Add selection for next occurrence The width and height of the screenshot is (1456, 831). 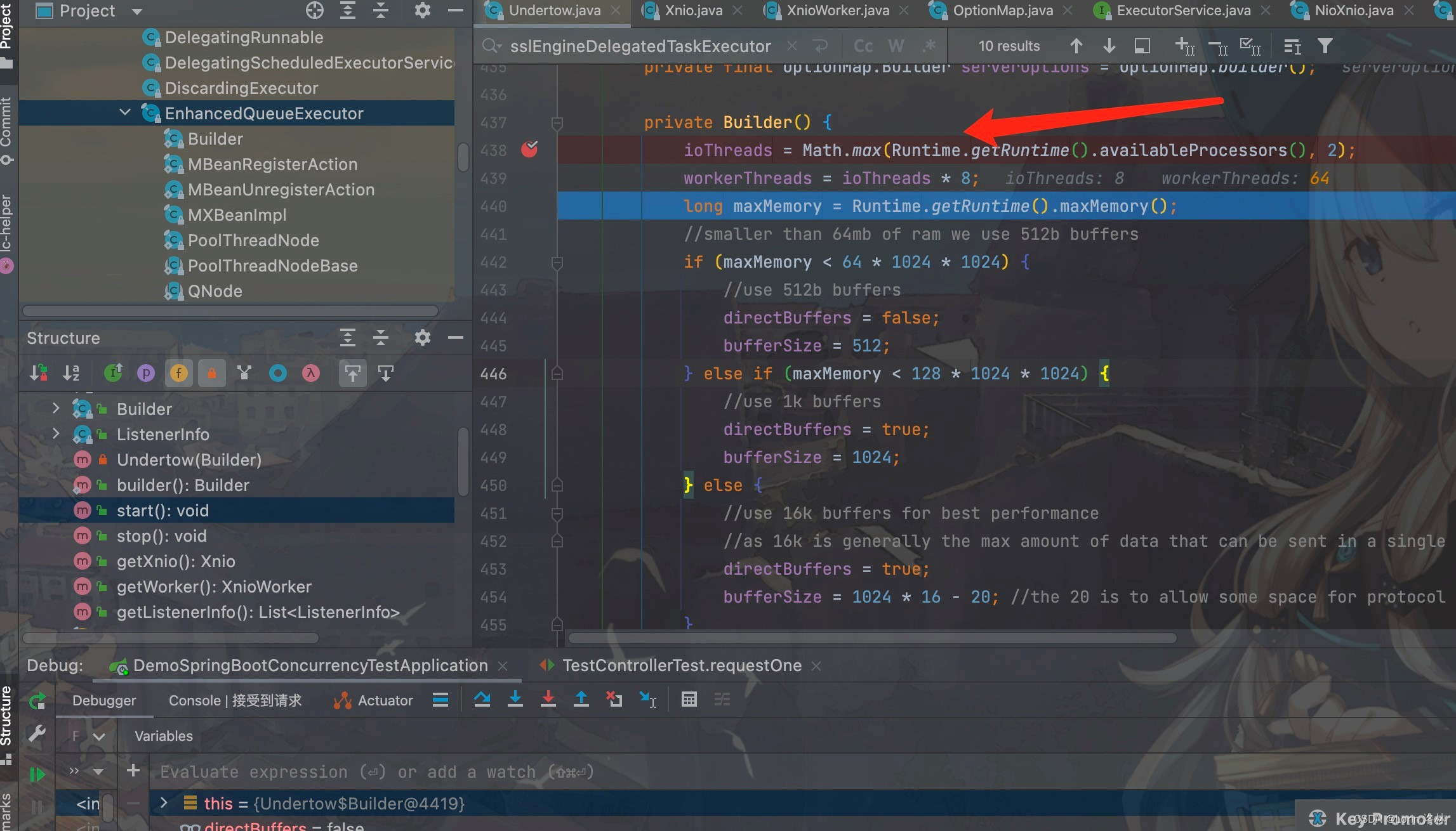click(x=1184, y=46)
